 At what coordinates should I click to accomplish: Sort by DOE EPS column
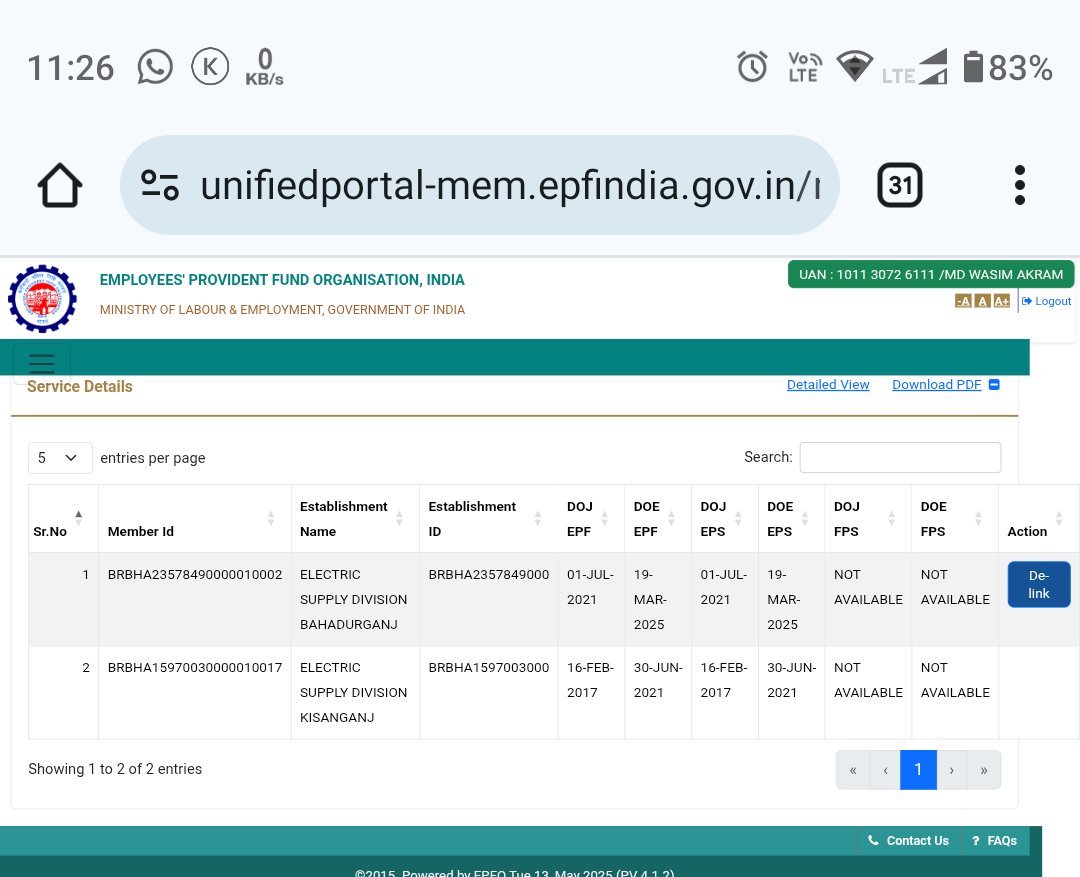tap(791, 519)
